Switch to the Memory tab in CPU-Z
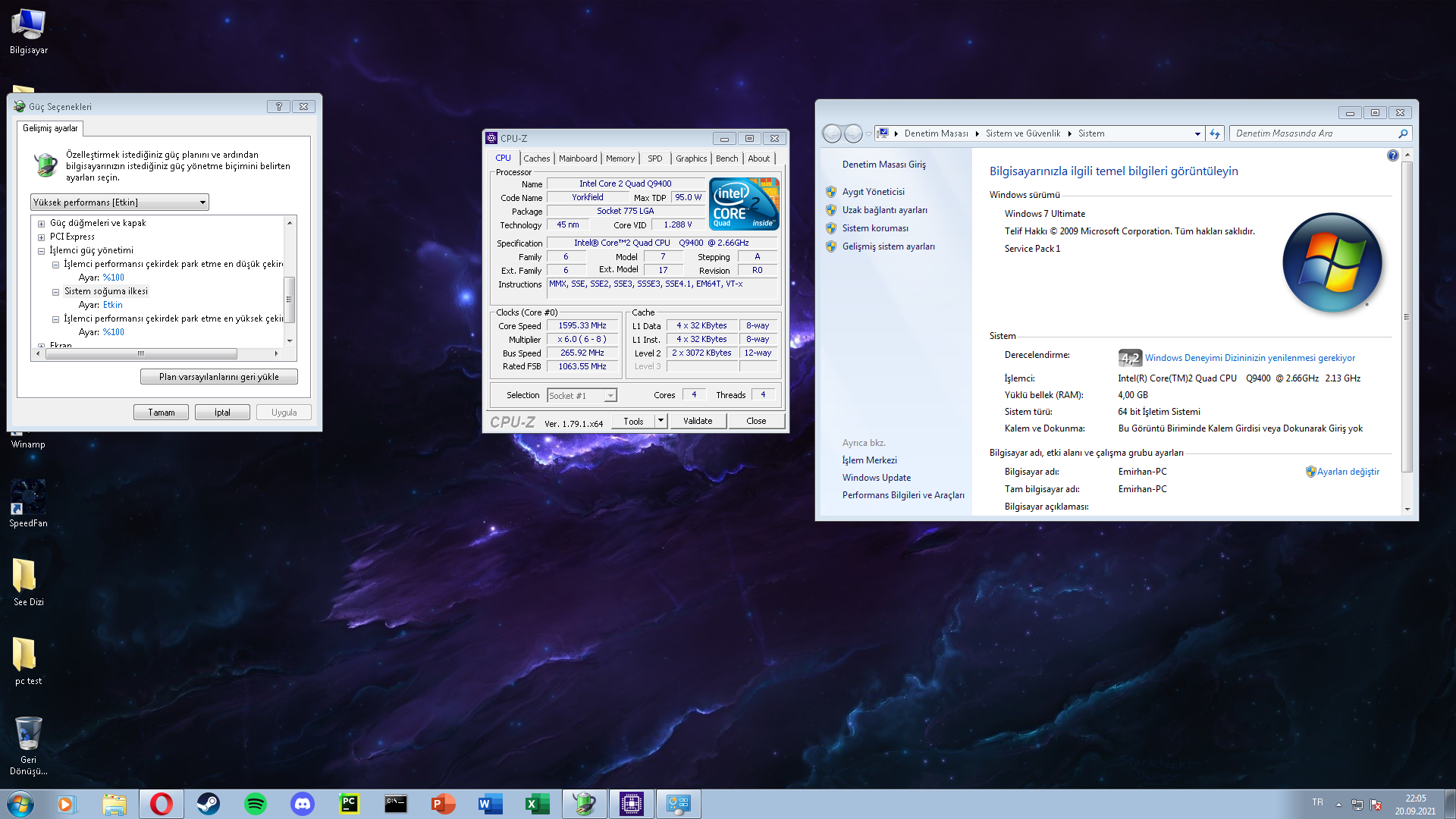 click(x=620, y=158)
